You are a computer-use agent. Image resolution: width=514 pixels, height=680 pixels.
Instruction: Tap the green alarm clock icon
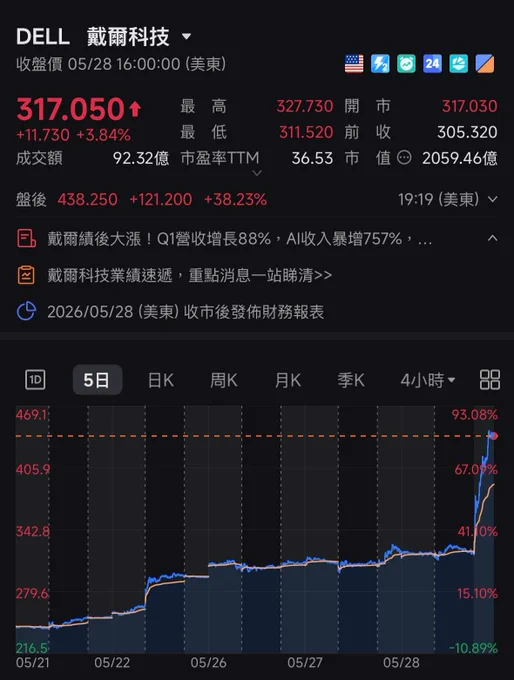tap(406, 64)
